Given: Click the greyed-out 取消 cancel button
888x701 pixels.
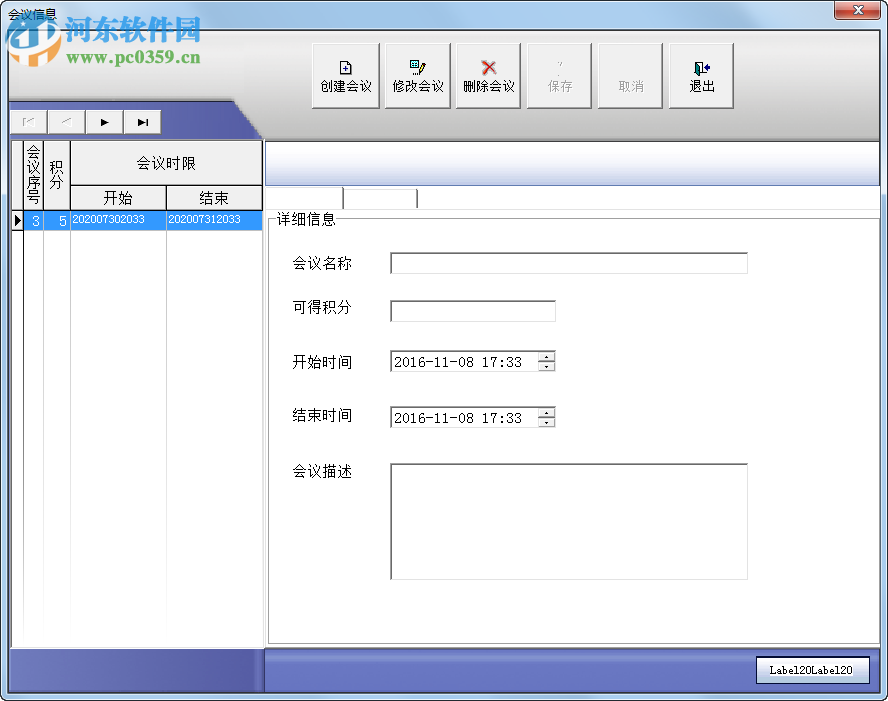Looking at the screenshot, I should [630, 76].
